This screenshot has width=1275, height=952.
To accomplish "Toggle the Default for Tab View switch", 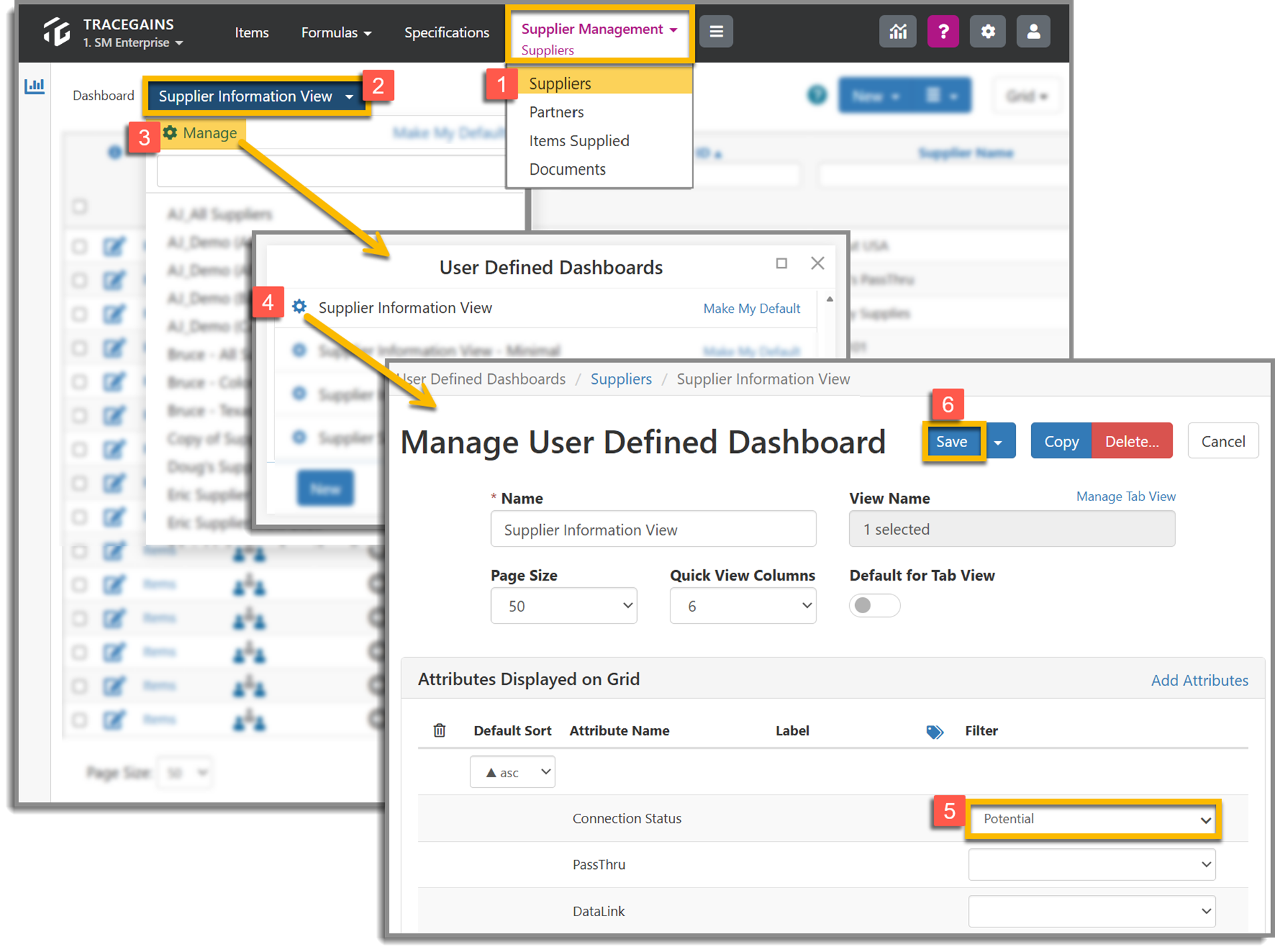I will tap(874, 605).
